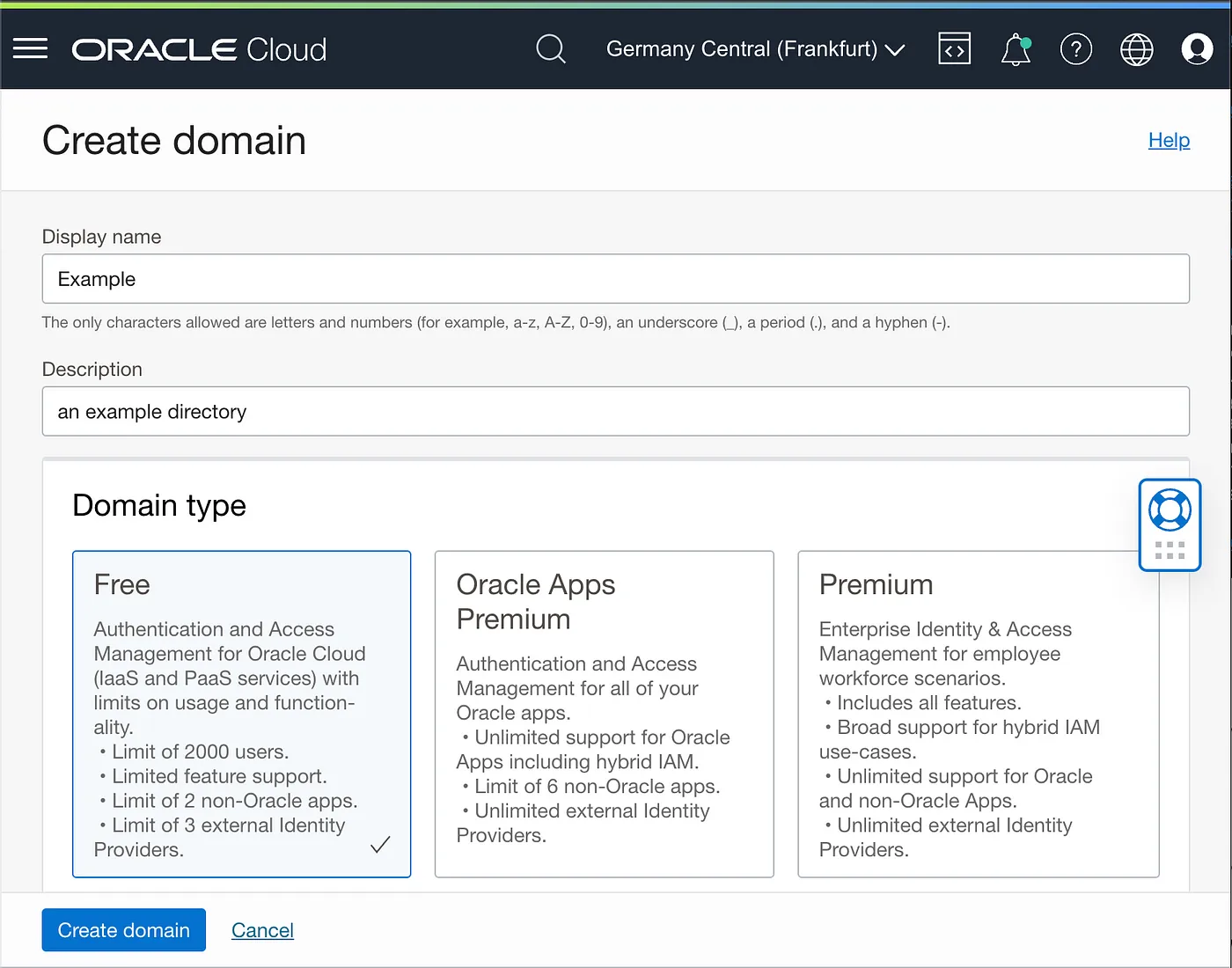Select the Free domain type card
The width and height of the screenshot is (1232, 968).
point(242,714)
